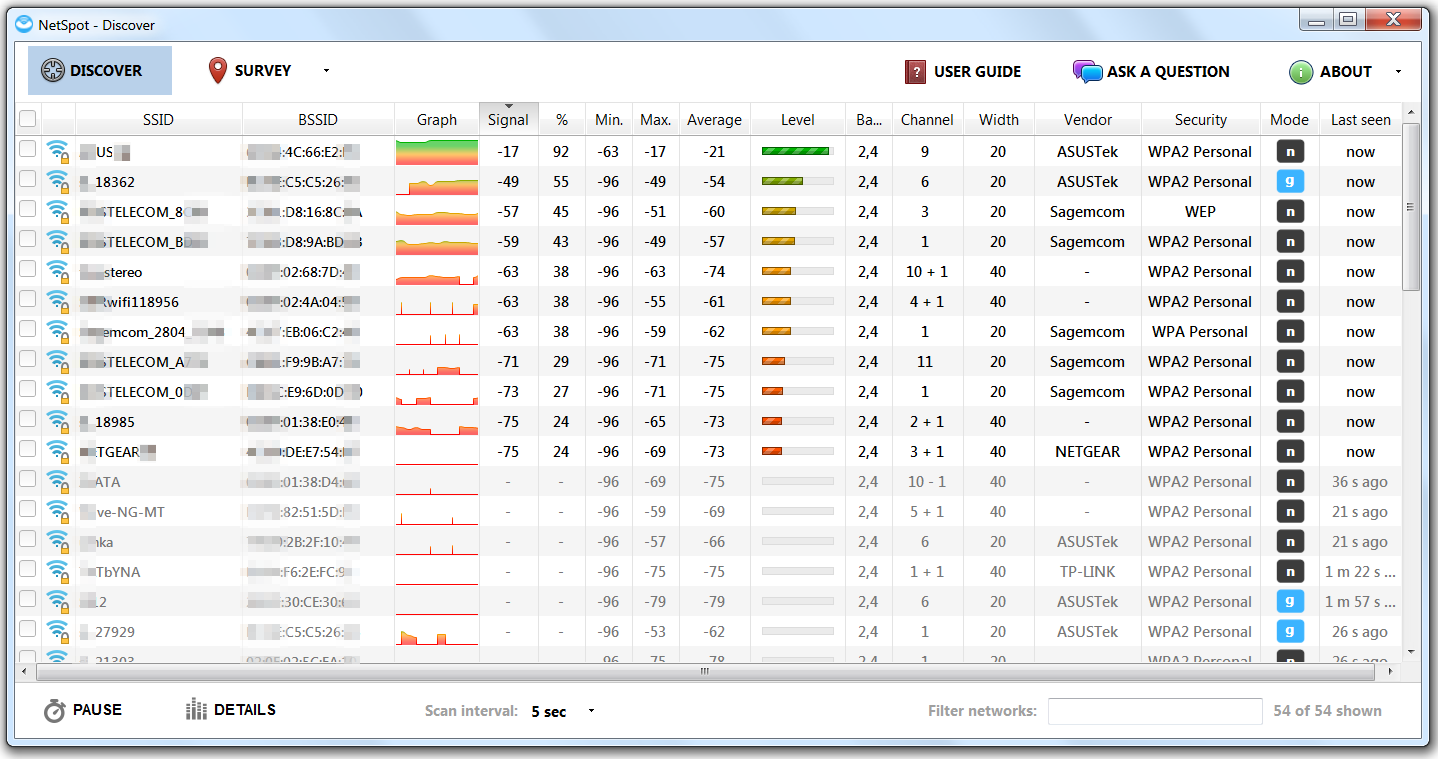Screen dimensions: 1438x759
Task: Open the Details bar chart icon
Action: (x=196, y=710)
